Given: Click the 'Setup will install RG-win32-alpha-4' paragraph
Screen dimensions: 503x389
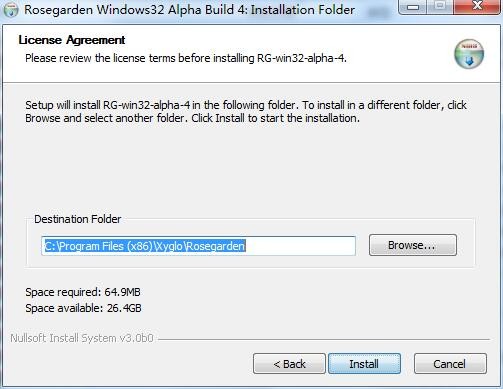Looking at the screenshot, I should [x=246, y=111].
